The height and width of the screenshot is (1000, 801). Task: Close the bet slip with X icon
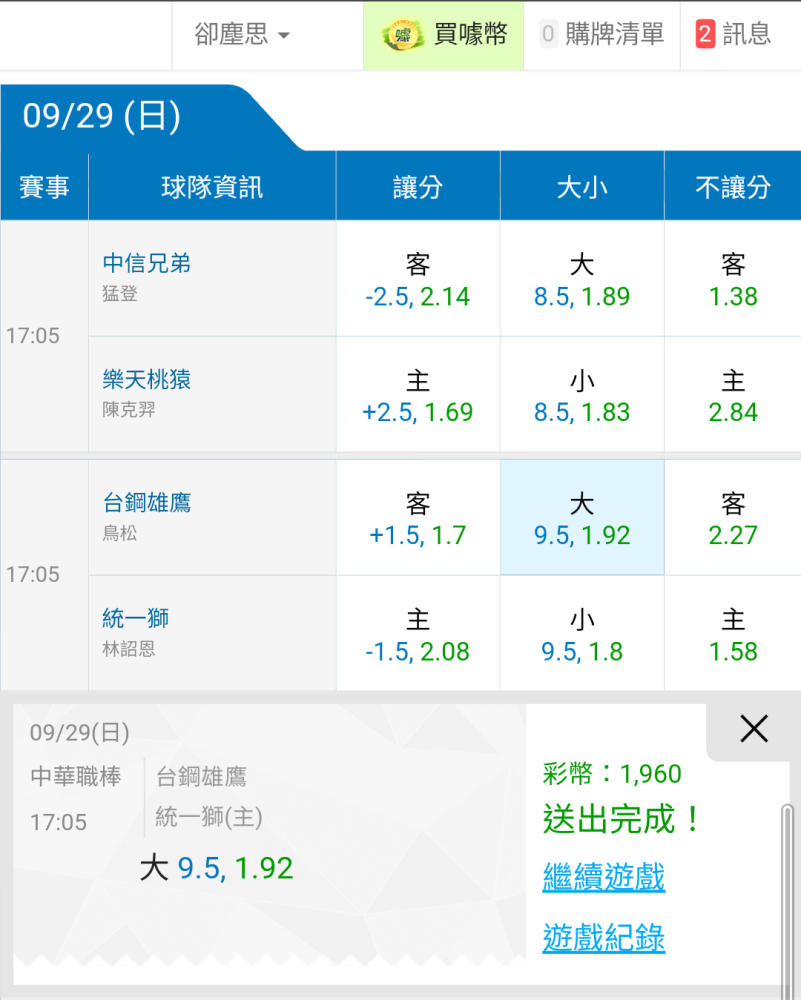click(x=754, y=729)
